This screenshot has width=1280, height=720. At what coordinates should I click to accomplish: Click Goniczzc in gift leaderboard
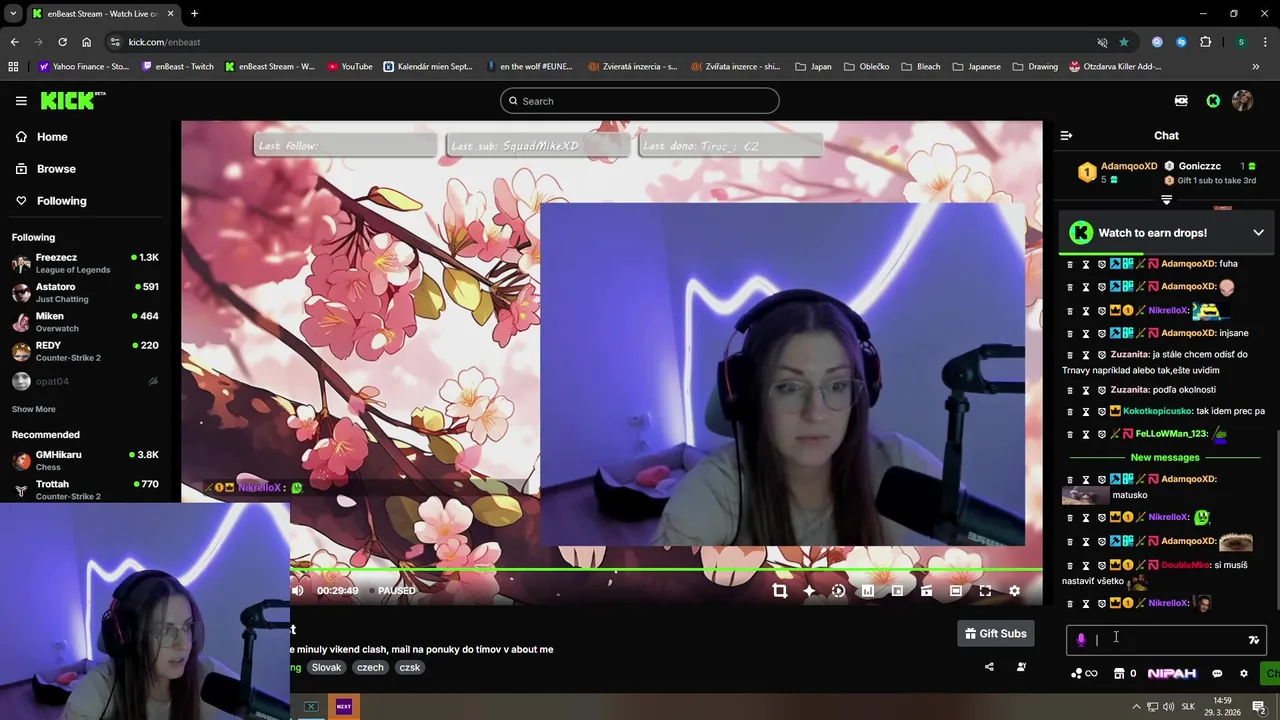tap(1199, 166)
